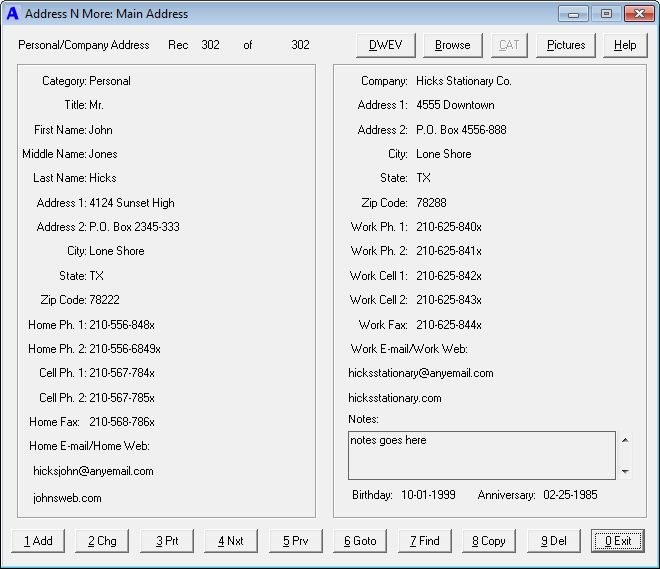
Task: Click inside the Notes text box
Action: click(x=481, y=456)
